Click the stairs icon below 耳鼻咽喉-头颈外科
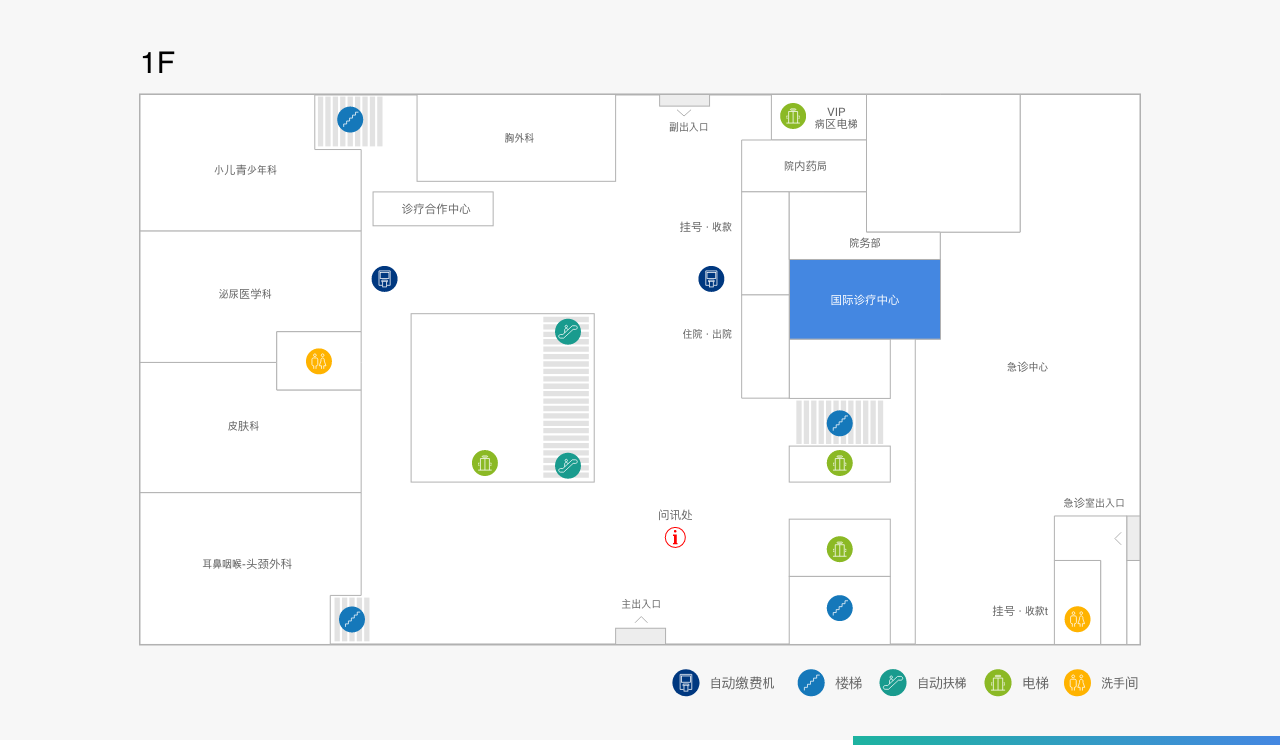The height and width of the screenshot is (745, 1280). (x=351, y=619)
